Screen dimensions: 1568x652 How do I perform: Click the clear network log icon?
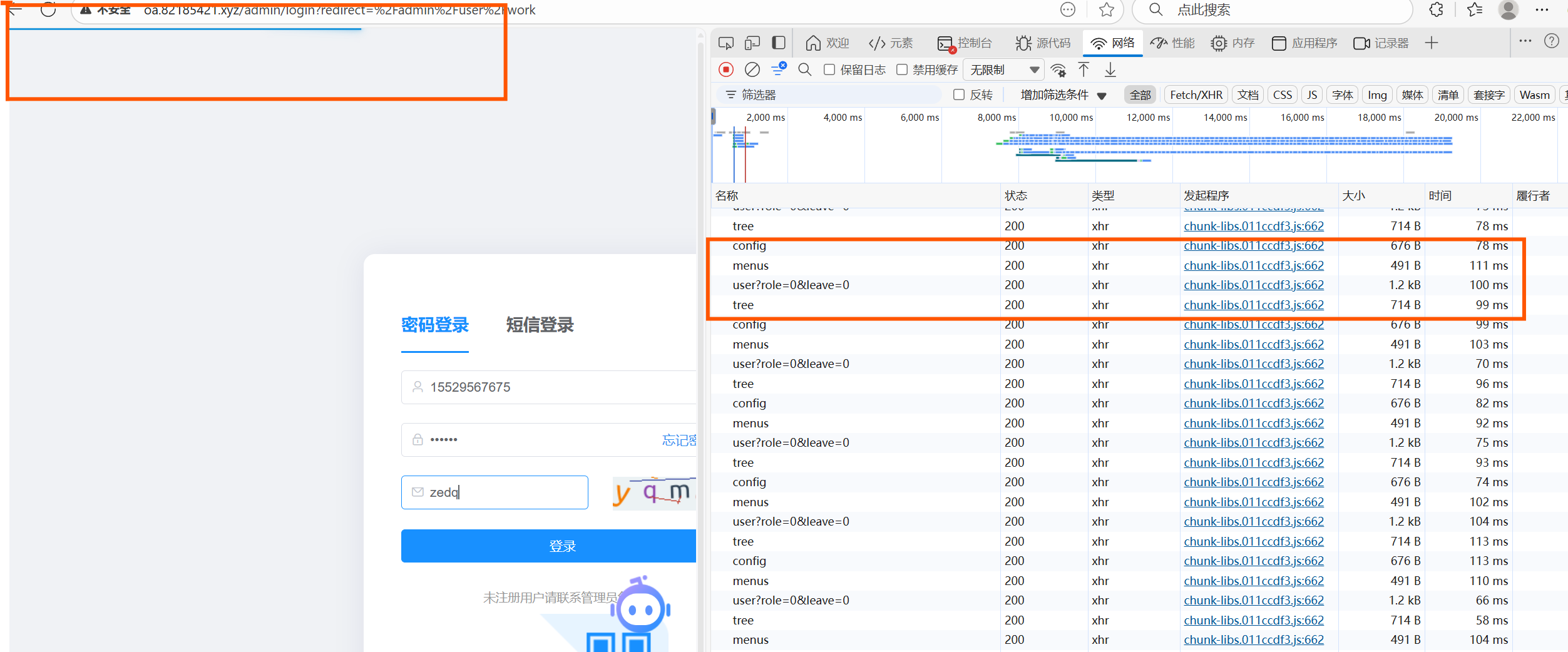(752, 69)
